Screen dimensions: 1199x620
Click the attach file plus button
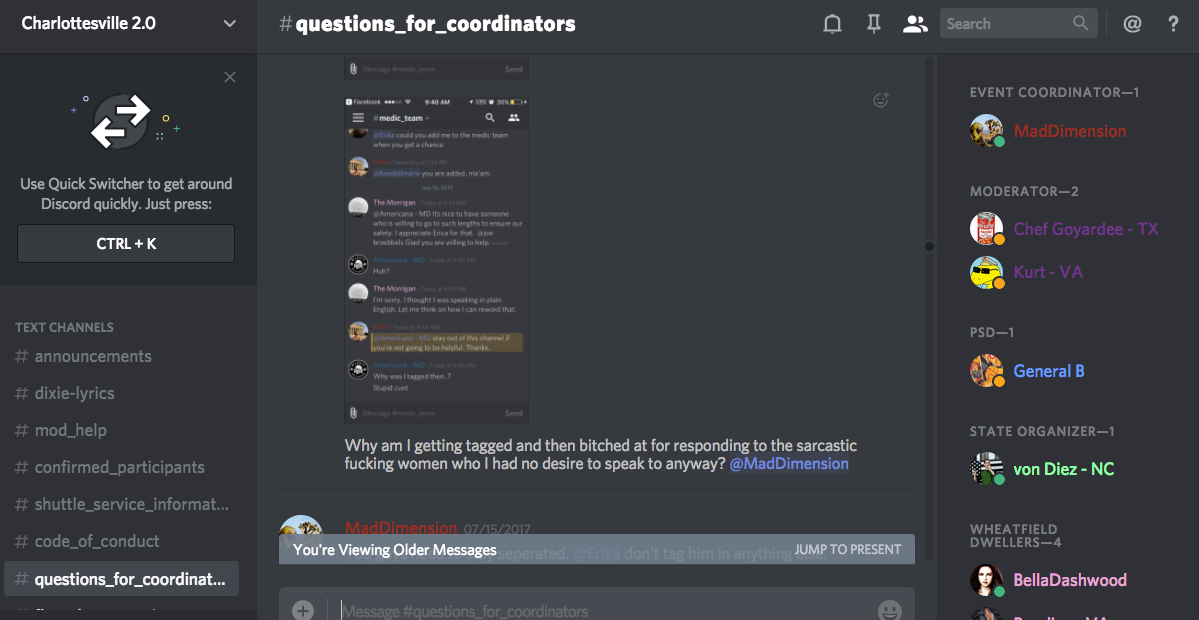point(304,611)
